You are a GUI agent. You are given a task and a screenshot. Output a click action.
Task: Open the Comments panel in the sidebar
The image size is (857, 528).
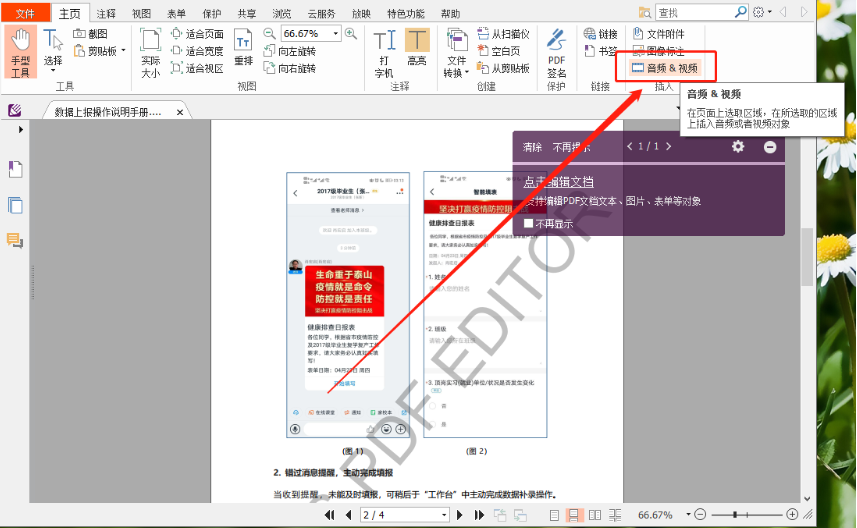click(x=15, y=240)
